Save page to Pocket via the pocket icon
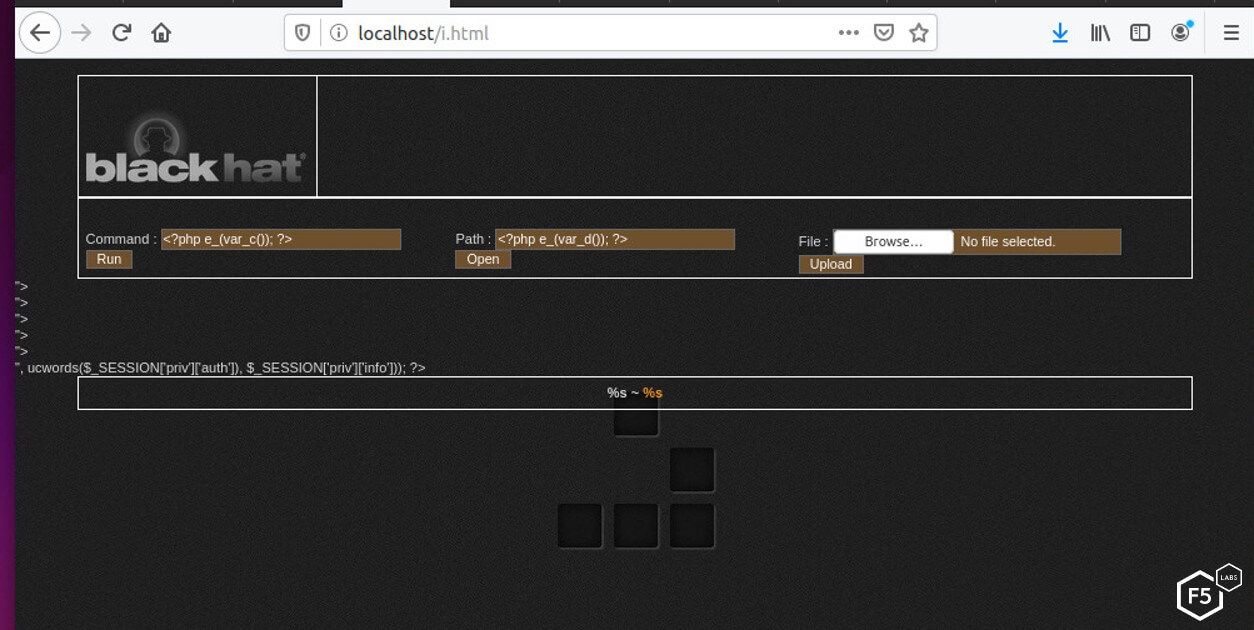 tap(883, 32)
